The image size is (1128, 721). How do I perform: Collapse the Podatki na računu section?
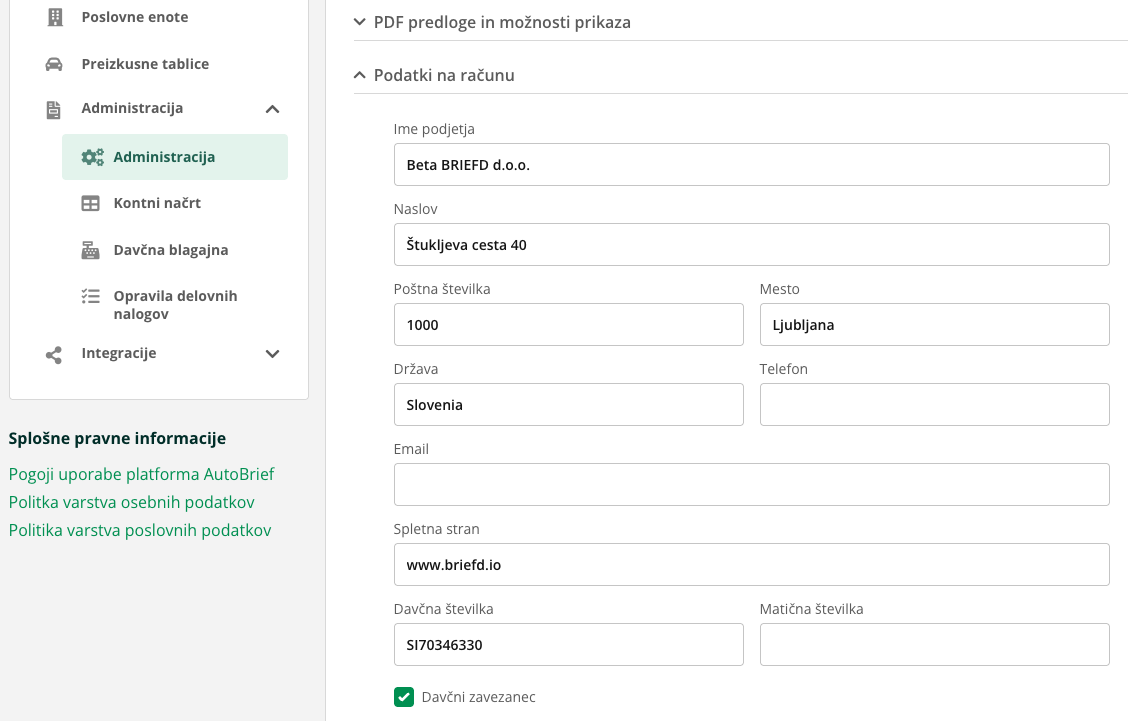(361, 75)
